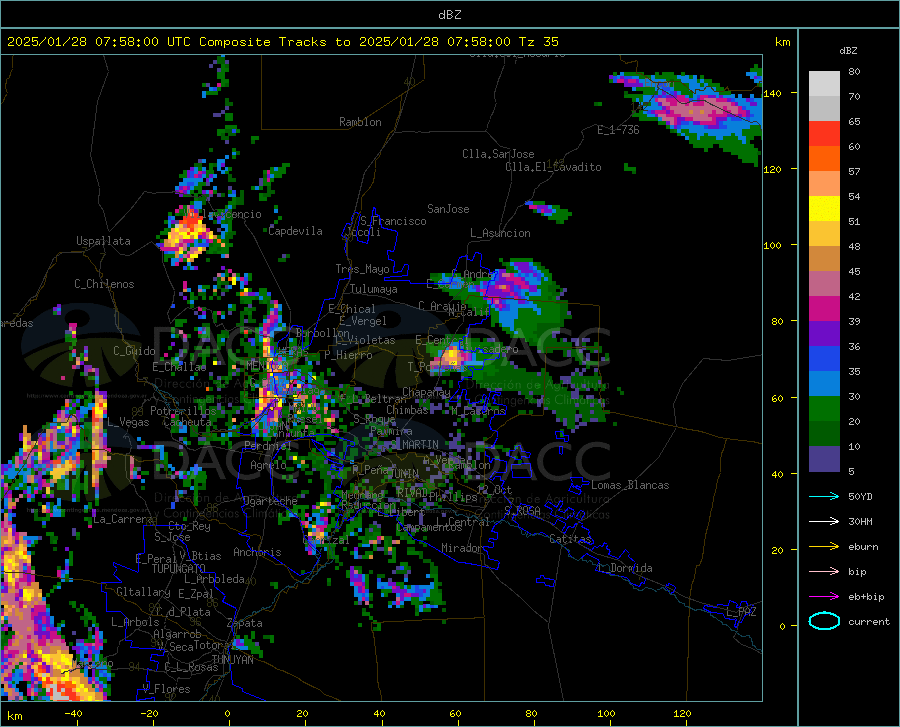Click the E_1-736 label
This screenshot has height=727, width=900.
tap(618, 130)
